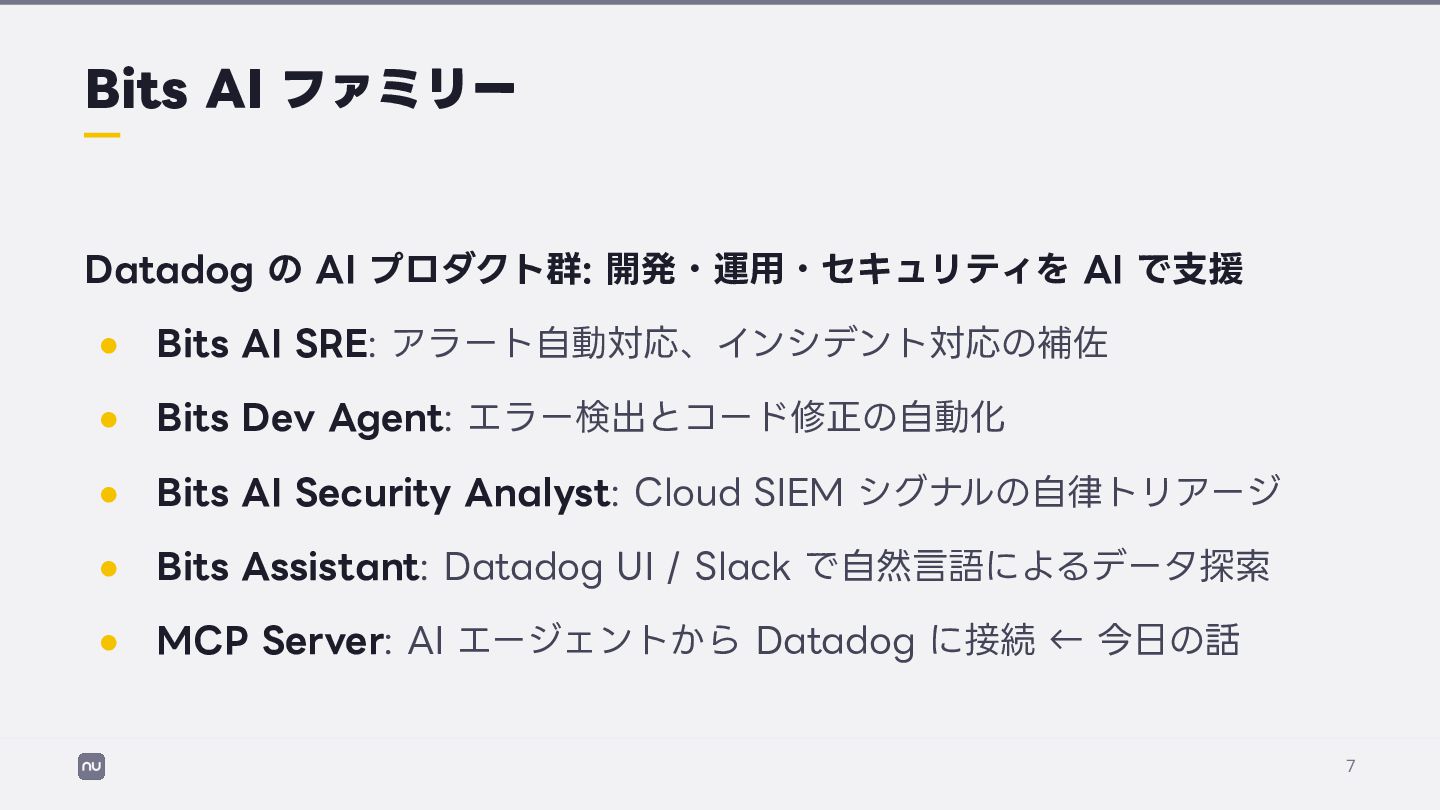Image resolution: width=1440 pixels, height=810 pixels.
Task: Click the 今日の話 text
Action: [1169, 640]
